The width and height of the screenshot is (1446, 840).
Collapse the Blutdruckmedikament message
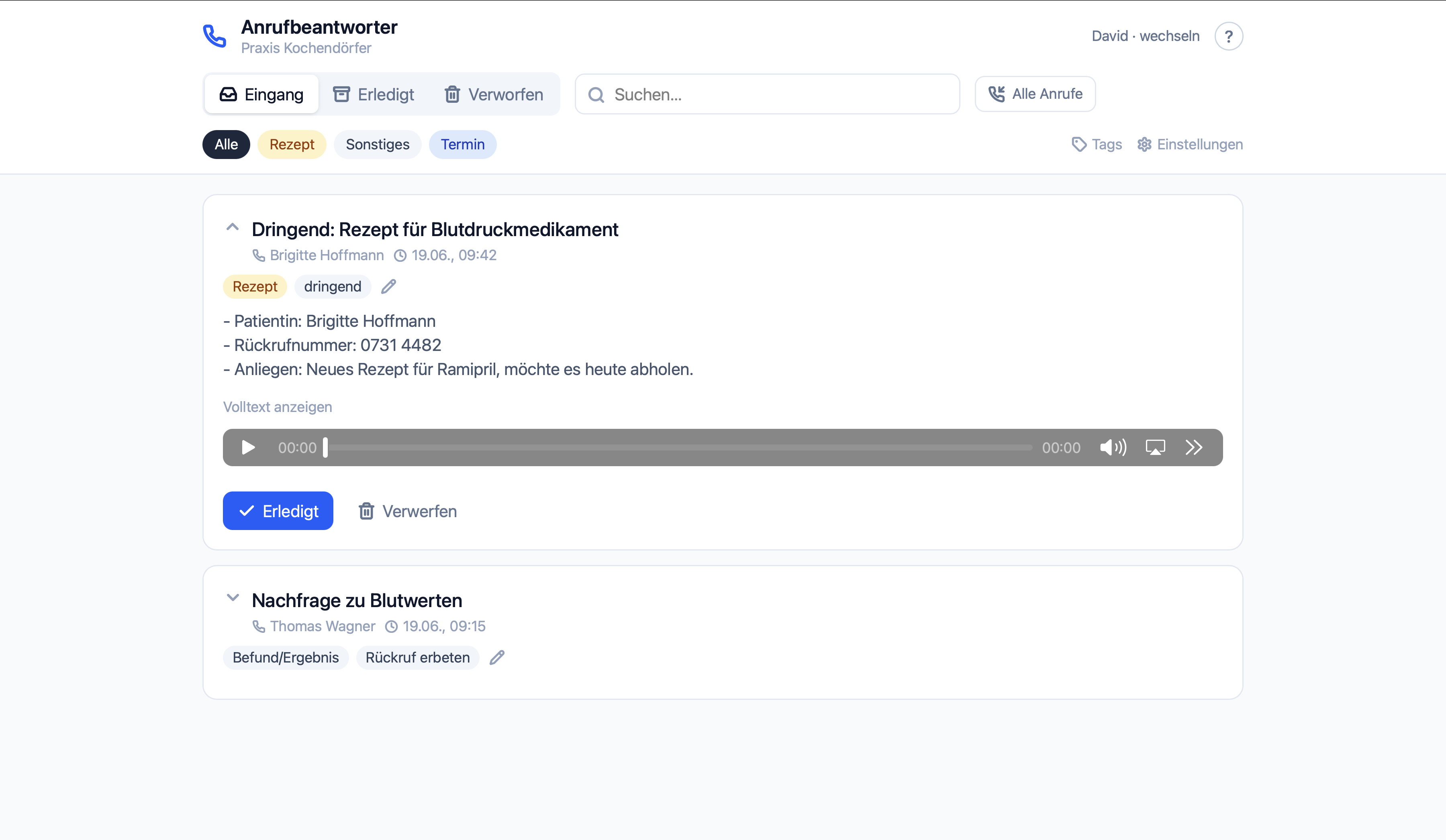(233, 227)
